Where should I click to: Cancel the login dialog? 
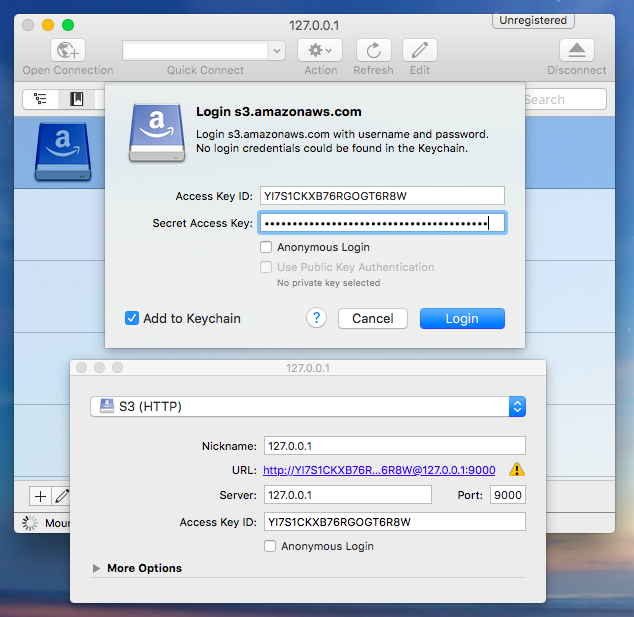pyautogui.click(x=372, y=318)
